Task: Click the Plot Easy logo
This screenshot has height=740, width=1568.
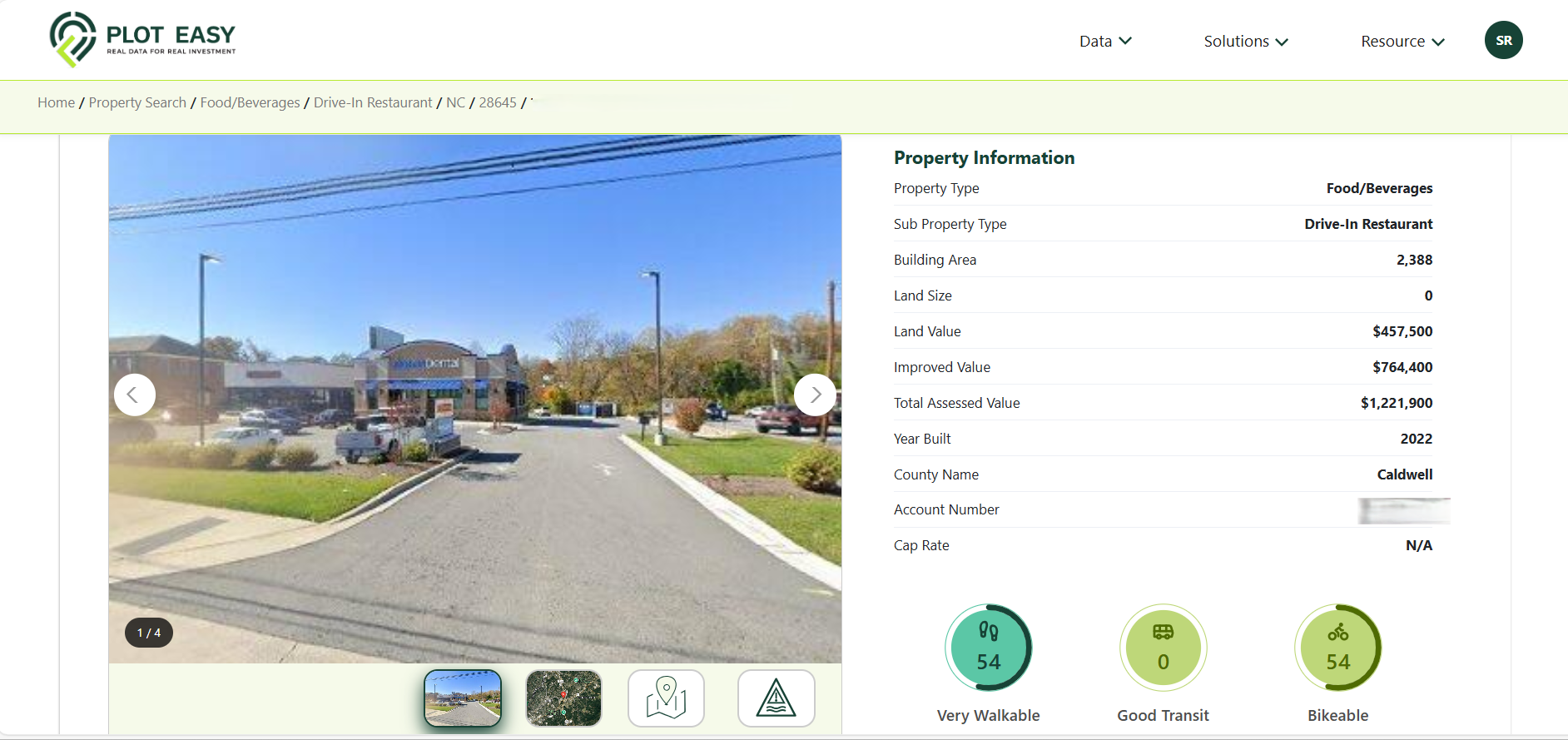Action: tap(142, 39)
